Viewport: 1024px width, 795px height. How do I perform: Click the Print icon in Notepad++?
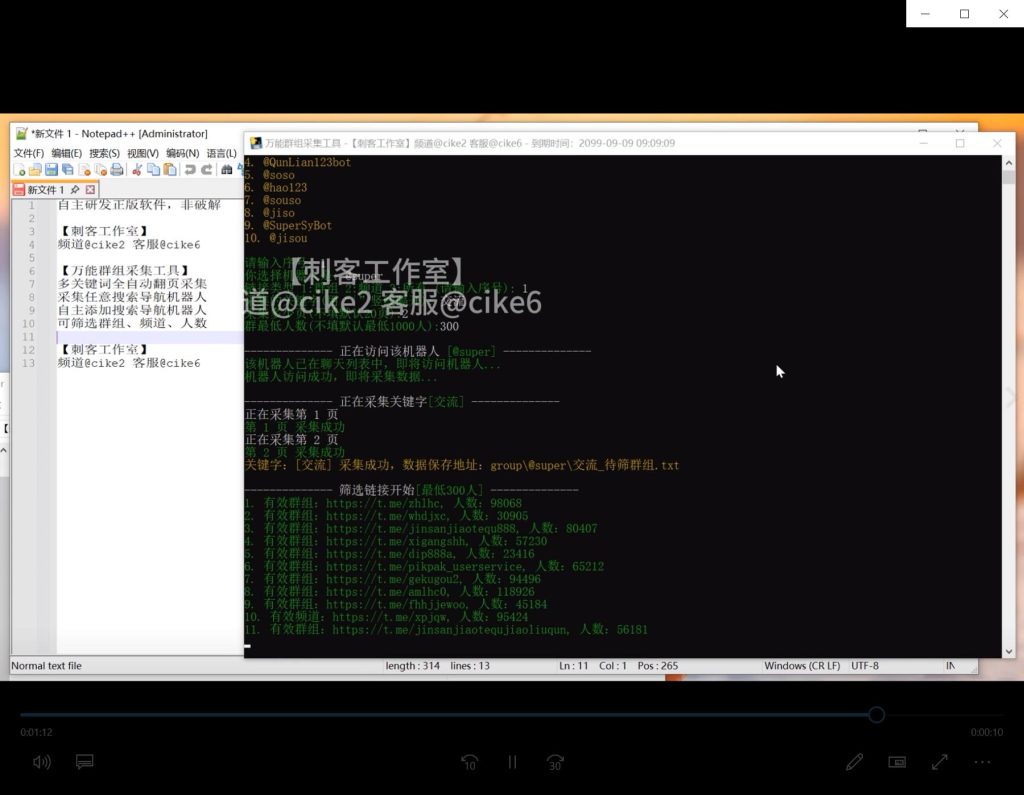[x=117, y=170]
